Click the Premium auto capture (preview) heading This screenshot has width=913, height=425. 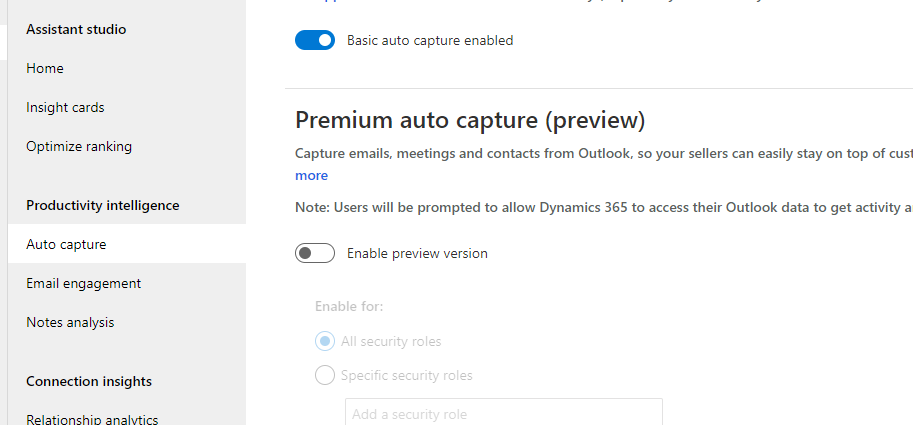click(470, 120)
